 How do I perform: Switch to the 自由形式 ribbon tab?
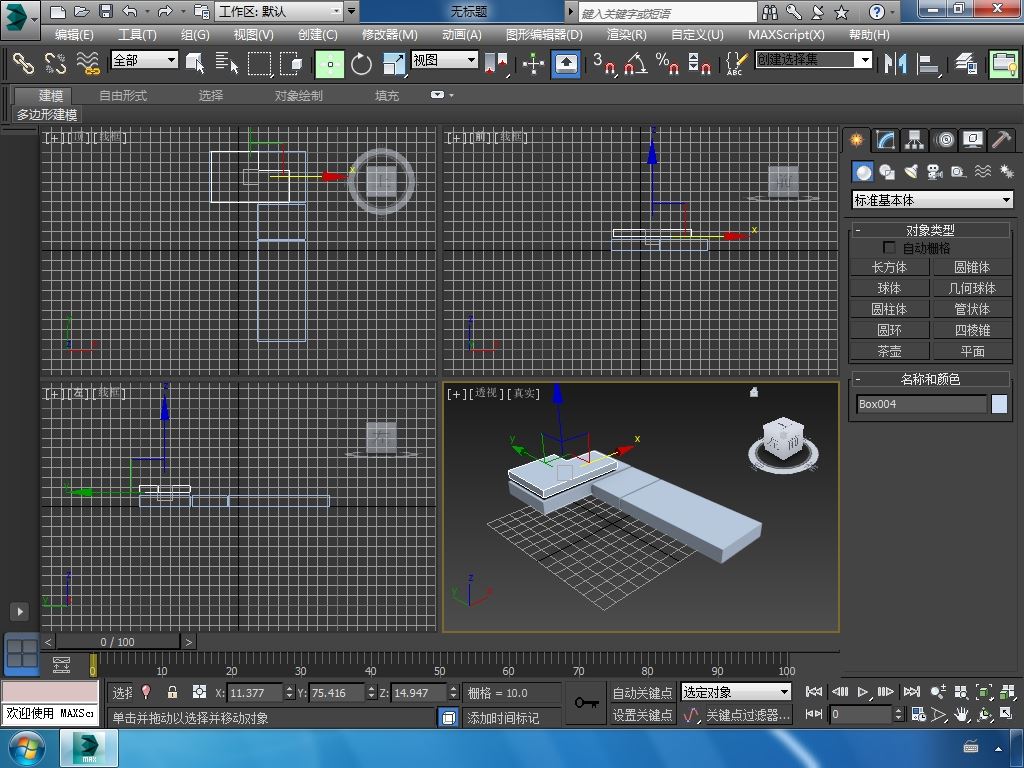pyautogui.click(x=123, y=95)
